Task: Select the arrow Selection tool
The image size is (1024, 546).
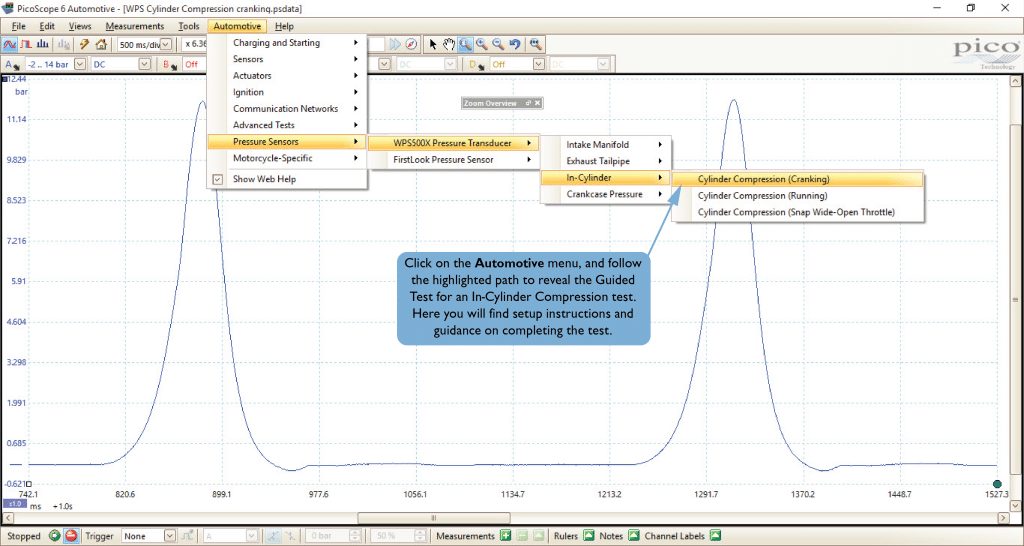Action: tap(432, 44)
